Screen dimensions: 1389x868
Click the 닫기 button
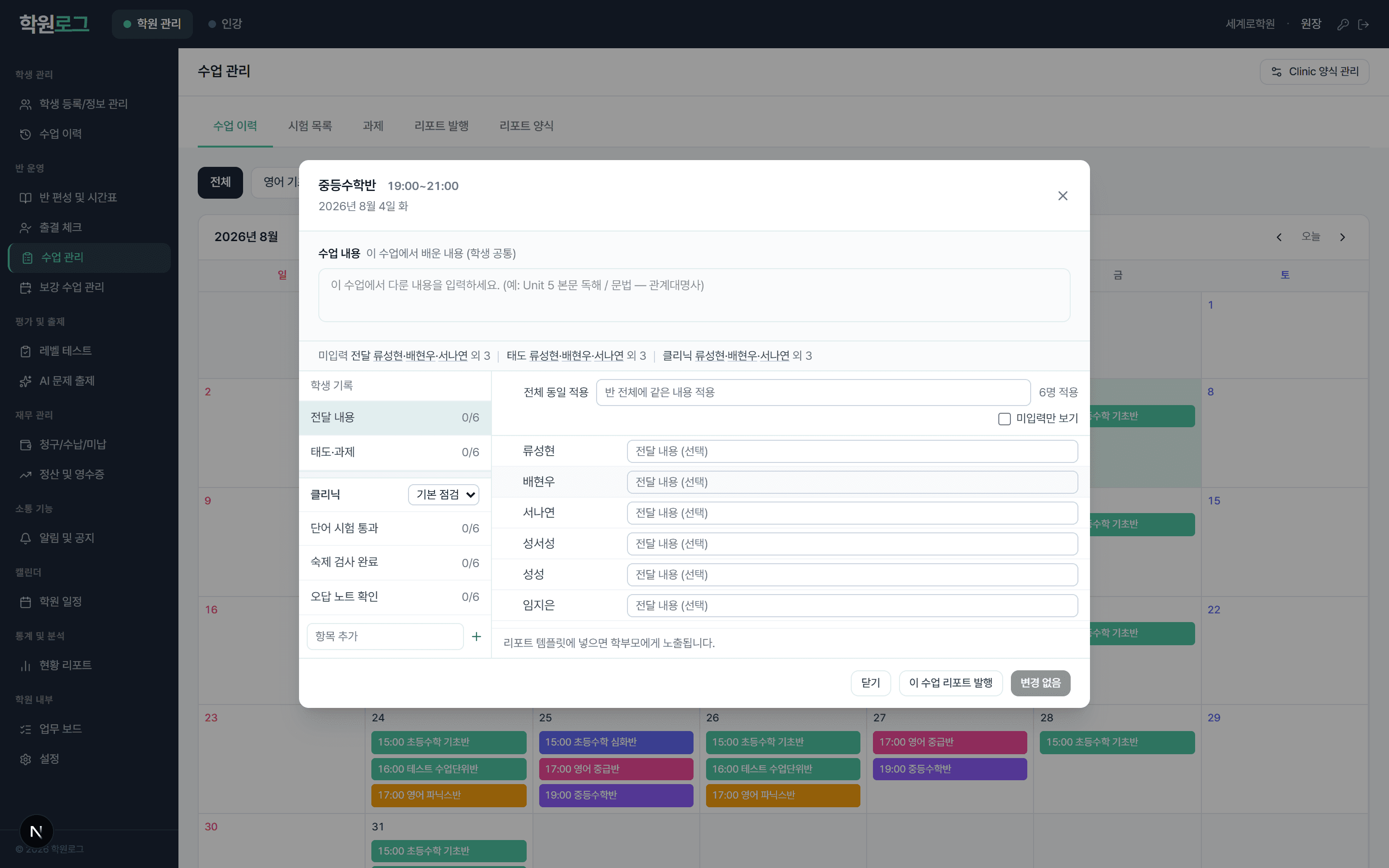point(870,682)
